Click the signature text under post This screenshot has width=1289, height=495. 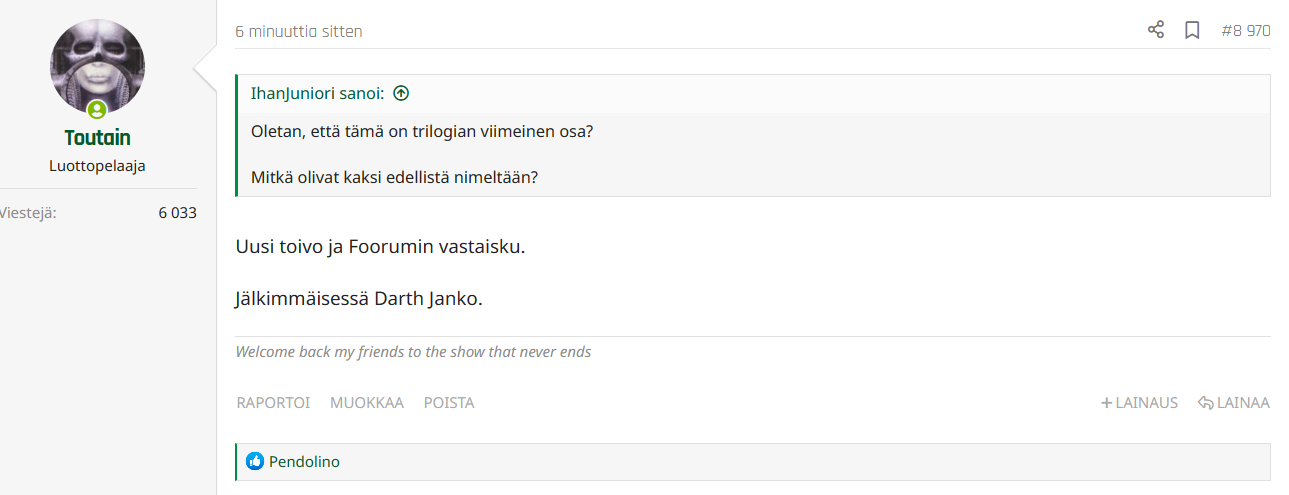tap(413, 352)
